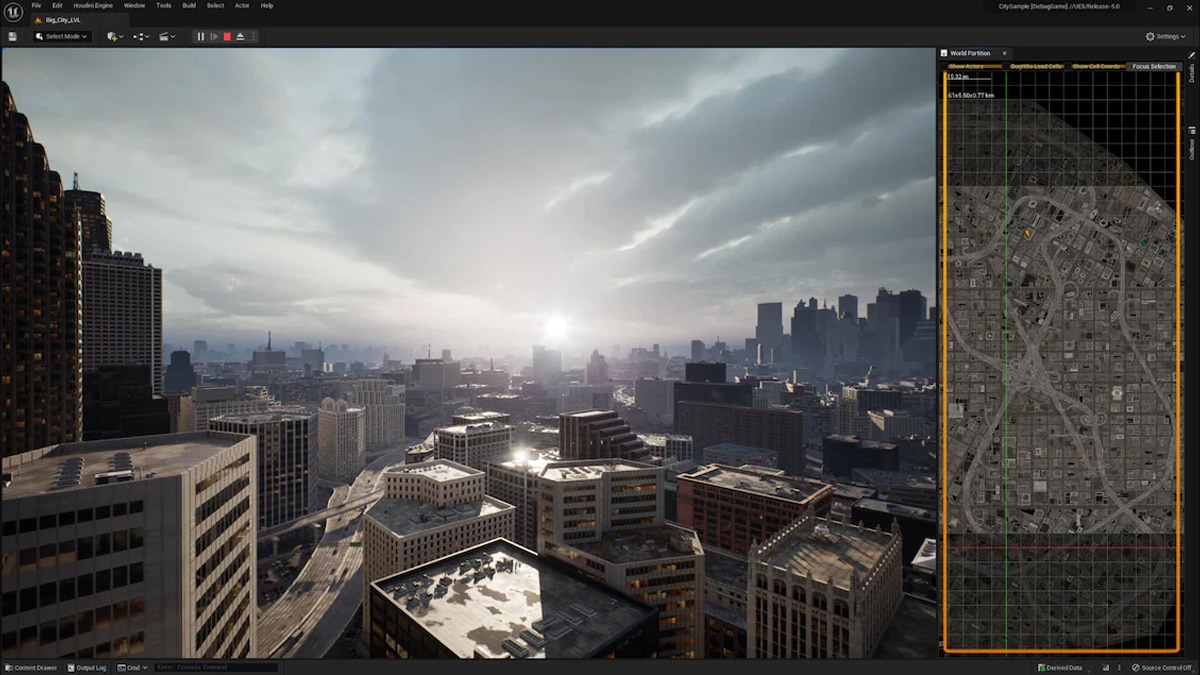
Task: Click the Blueprints toolbar icon
Action: pyautogui.click(x=138, y=36)
